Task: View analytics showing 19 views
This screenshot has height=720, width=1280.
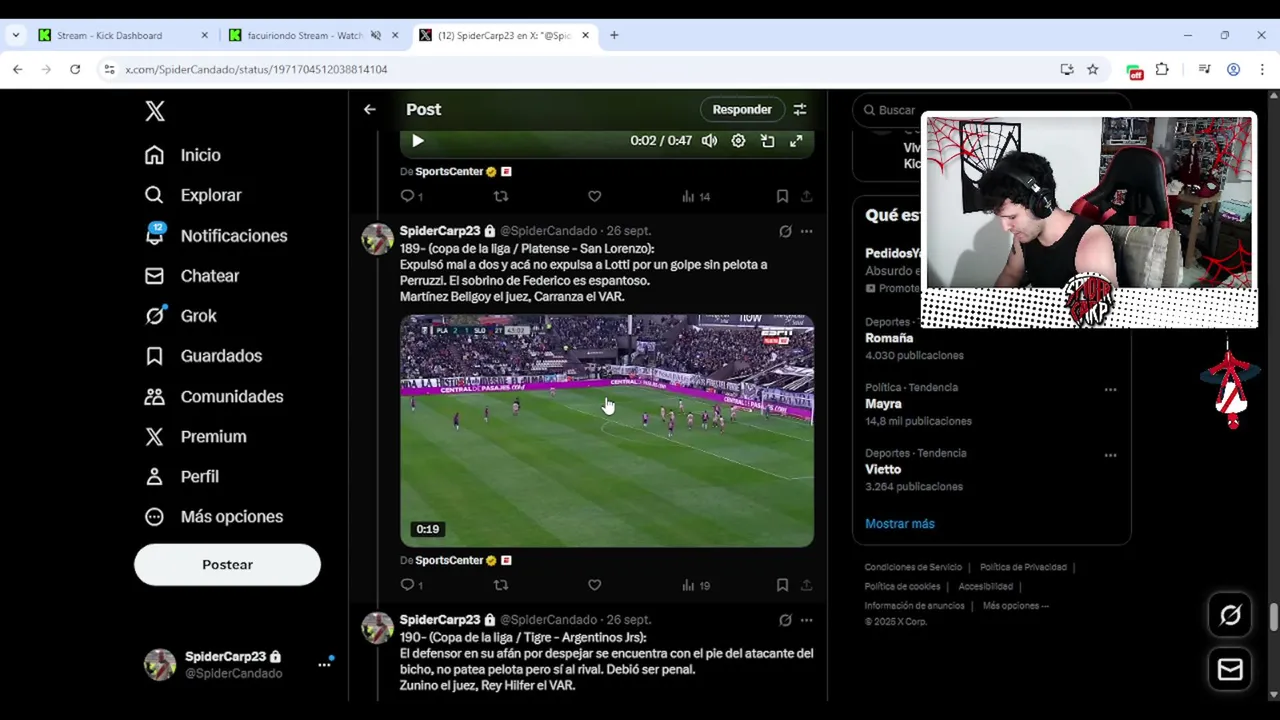Action: [x=696, y=585]
